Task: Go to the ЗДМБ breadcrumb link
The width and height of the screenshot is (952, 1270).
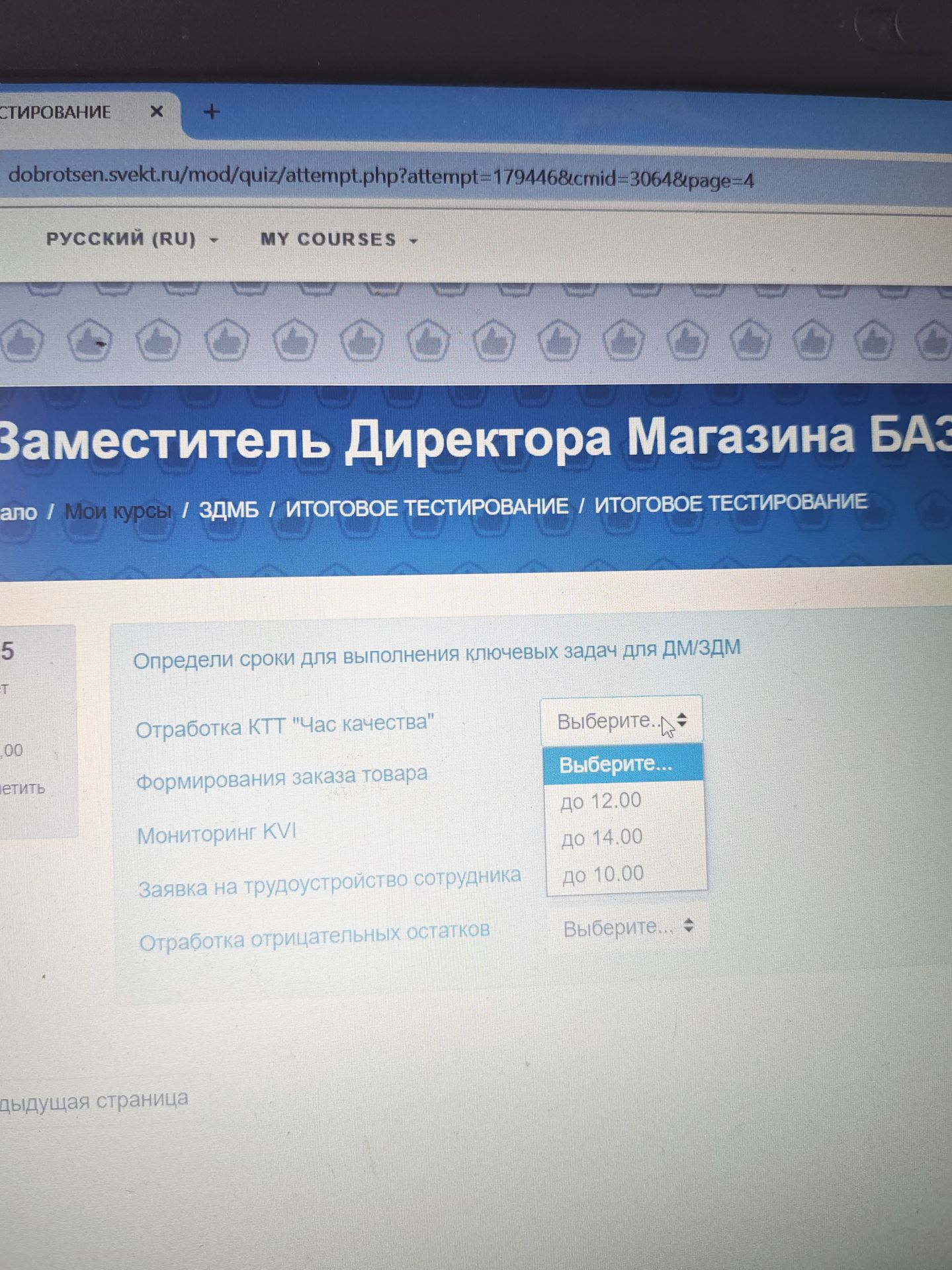Action: click(x=229, y=509)
